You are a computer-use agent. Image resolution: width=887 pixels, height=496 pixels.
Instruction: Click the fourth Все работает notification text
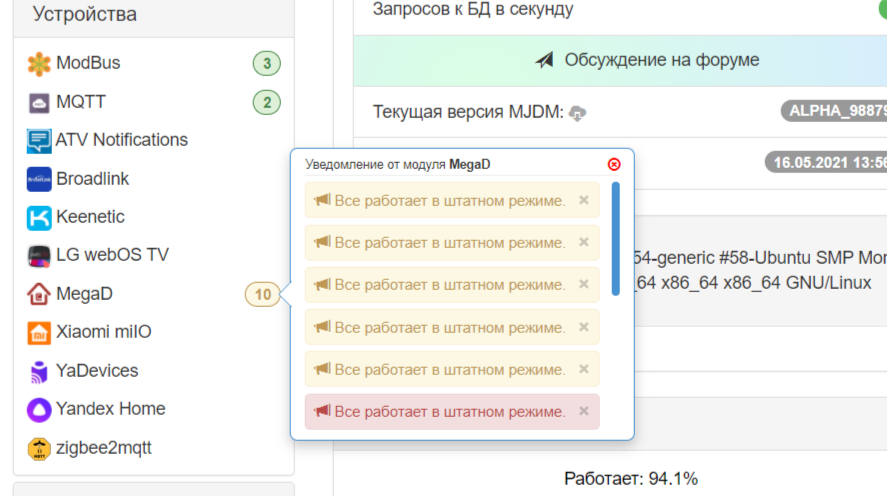click(x=450, y=327)
